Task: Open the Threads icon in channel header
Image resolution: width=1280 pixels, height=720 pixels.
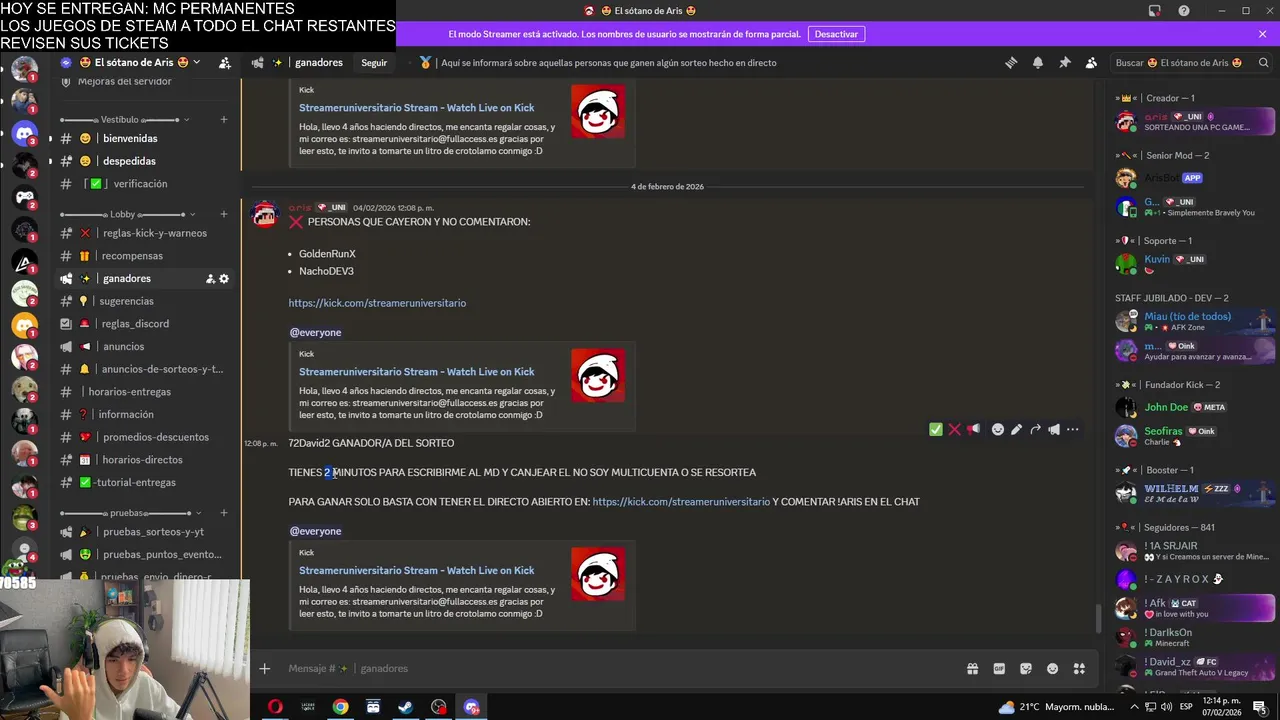Action: [x=1011, y=62]
